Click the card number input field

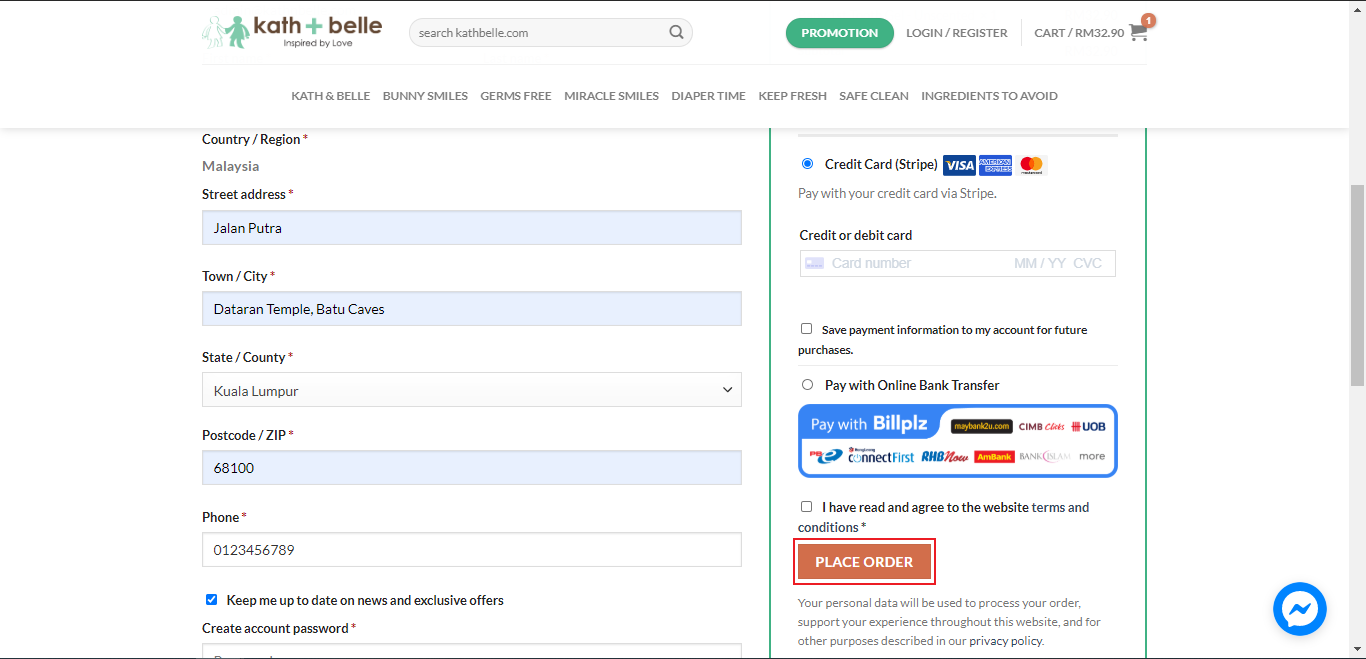click(x=915, y=264)
